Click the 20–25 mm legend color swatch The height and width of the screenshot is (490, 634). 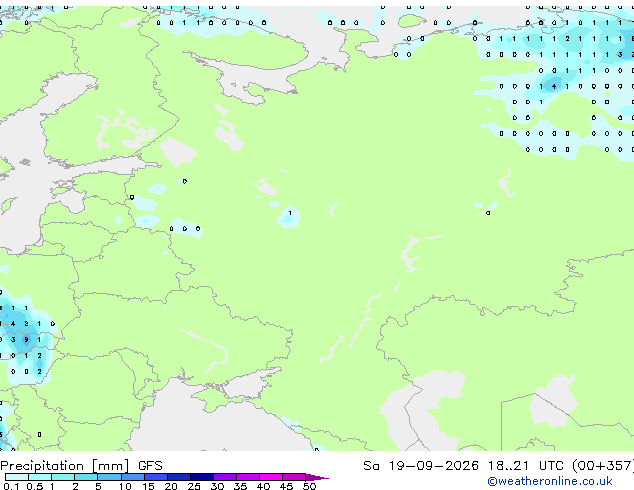[x=179, y=477]
